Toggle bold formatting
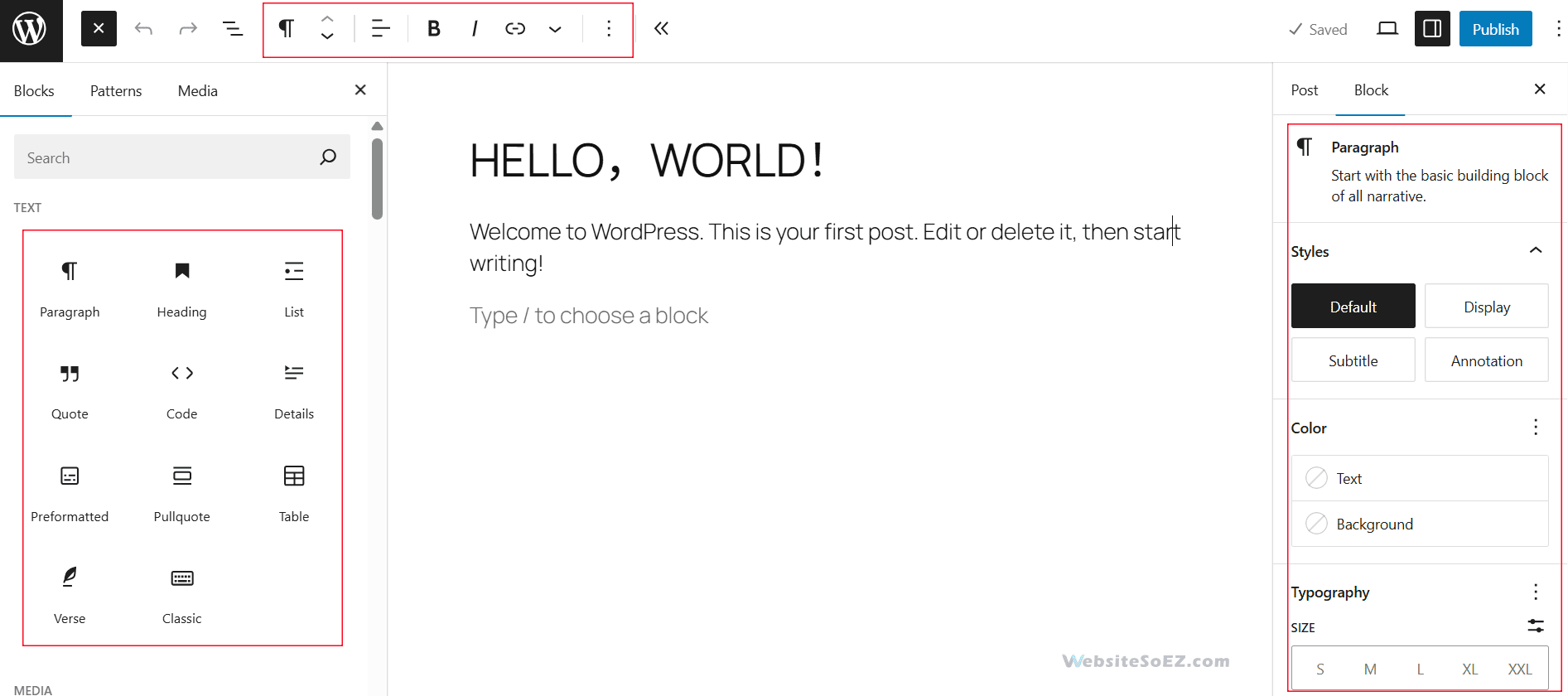This screenshot has width=1568, height=696. (433, 29)
